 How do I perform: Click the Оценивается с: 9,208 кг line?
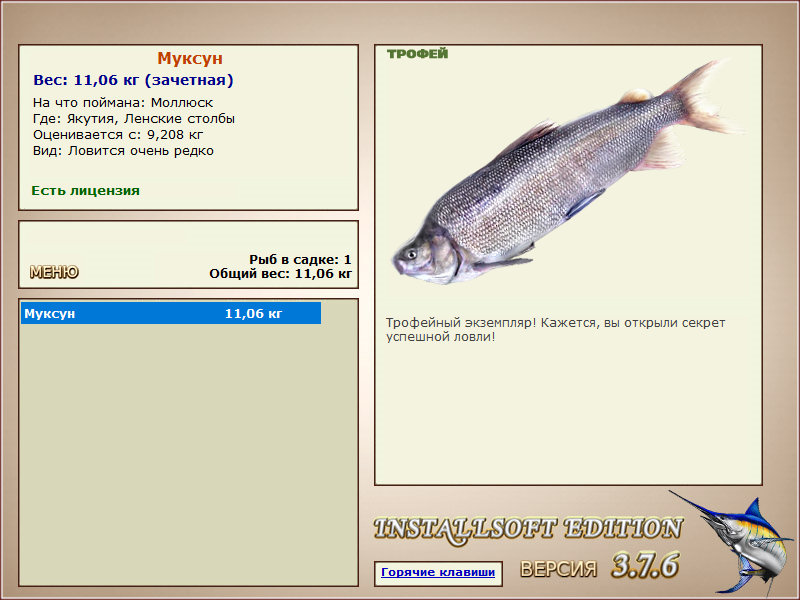click(x=118, y=135)
